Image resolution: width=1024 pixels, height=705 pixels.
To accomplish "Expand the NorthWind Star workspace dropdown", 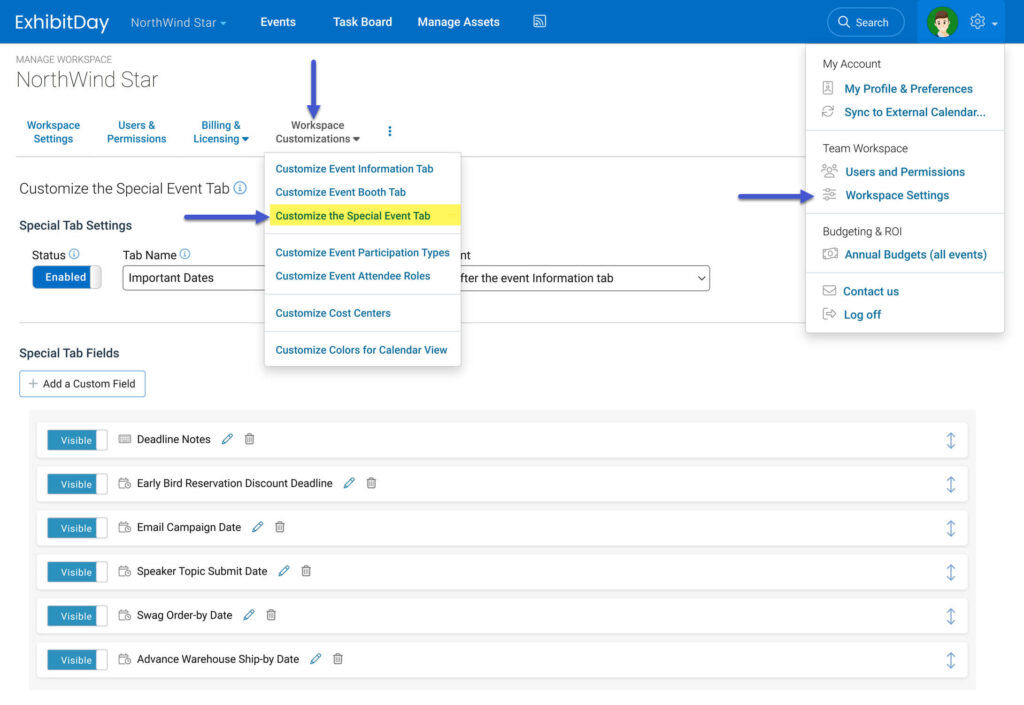I will (178, 22).
